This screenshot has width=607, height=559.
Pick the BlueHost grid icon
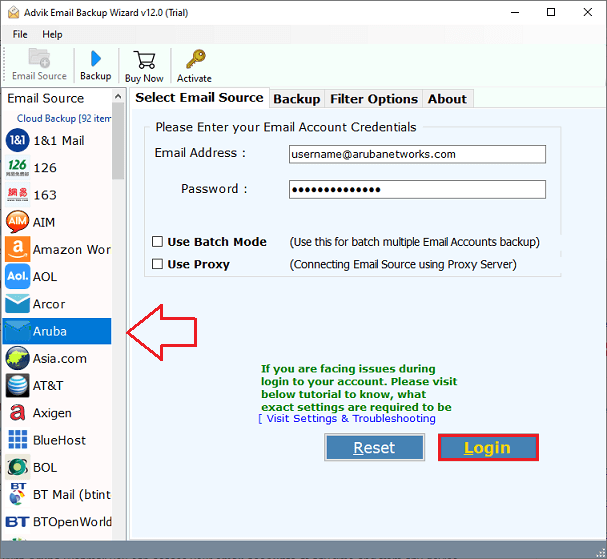coord(17,440)
